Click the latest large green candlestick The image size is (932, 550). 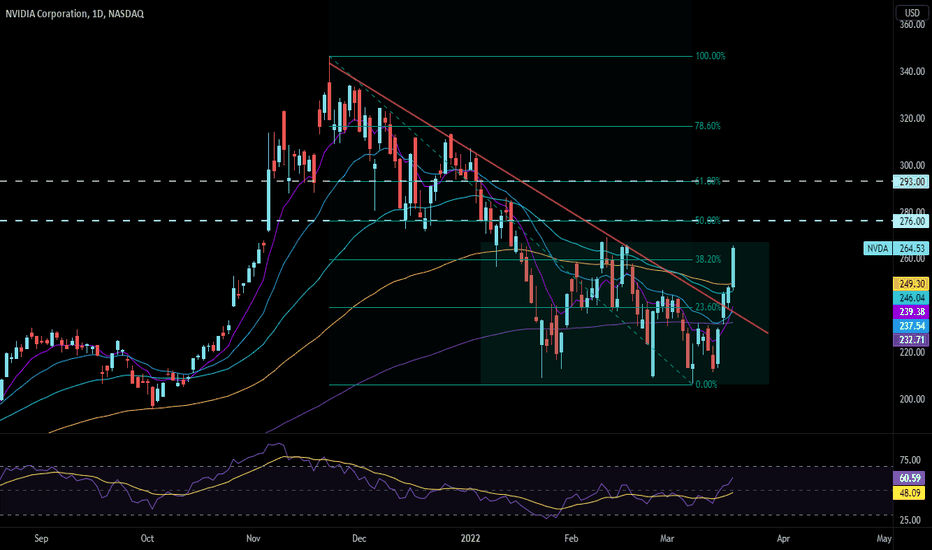point(733,268)
